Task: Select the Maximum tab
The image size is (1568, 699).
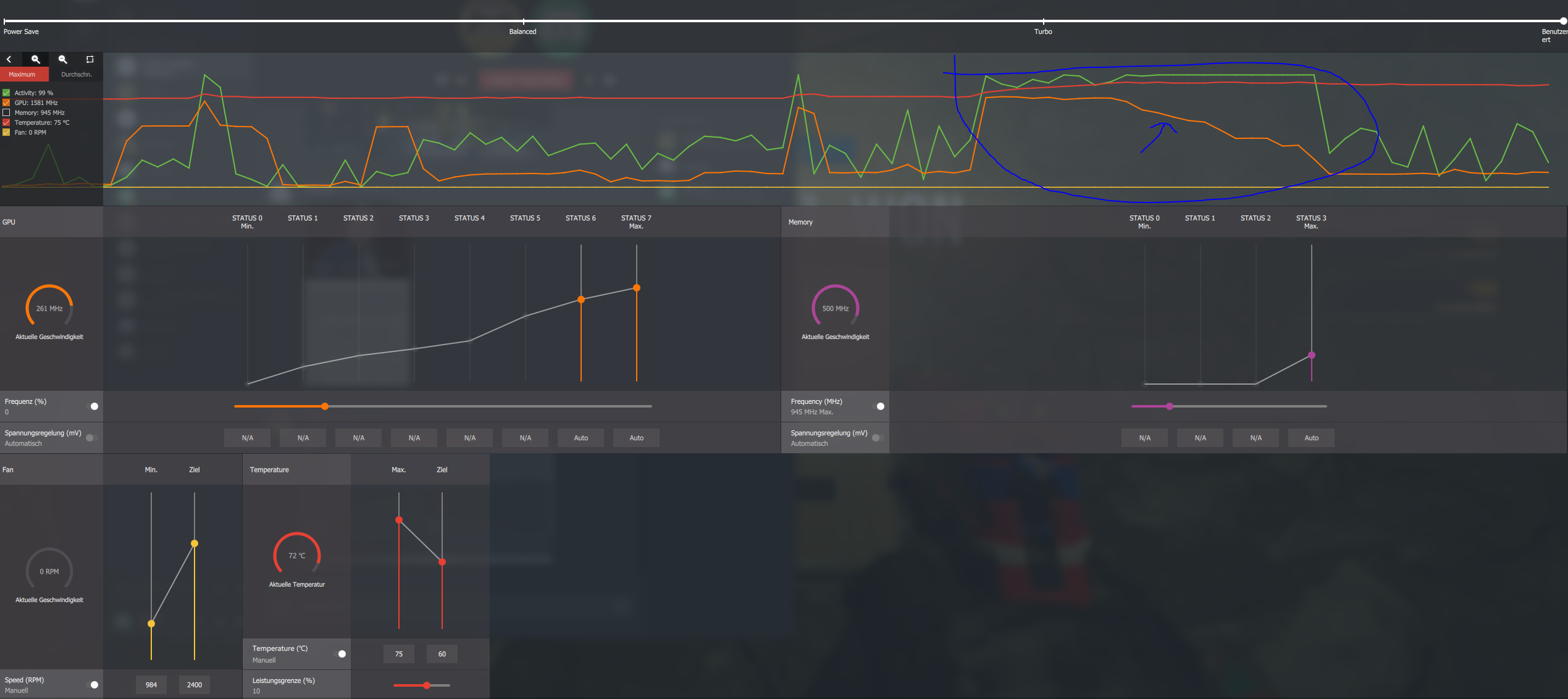Action: (x=22, y=74)
